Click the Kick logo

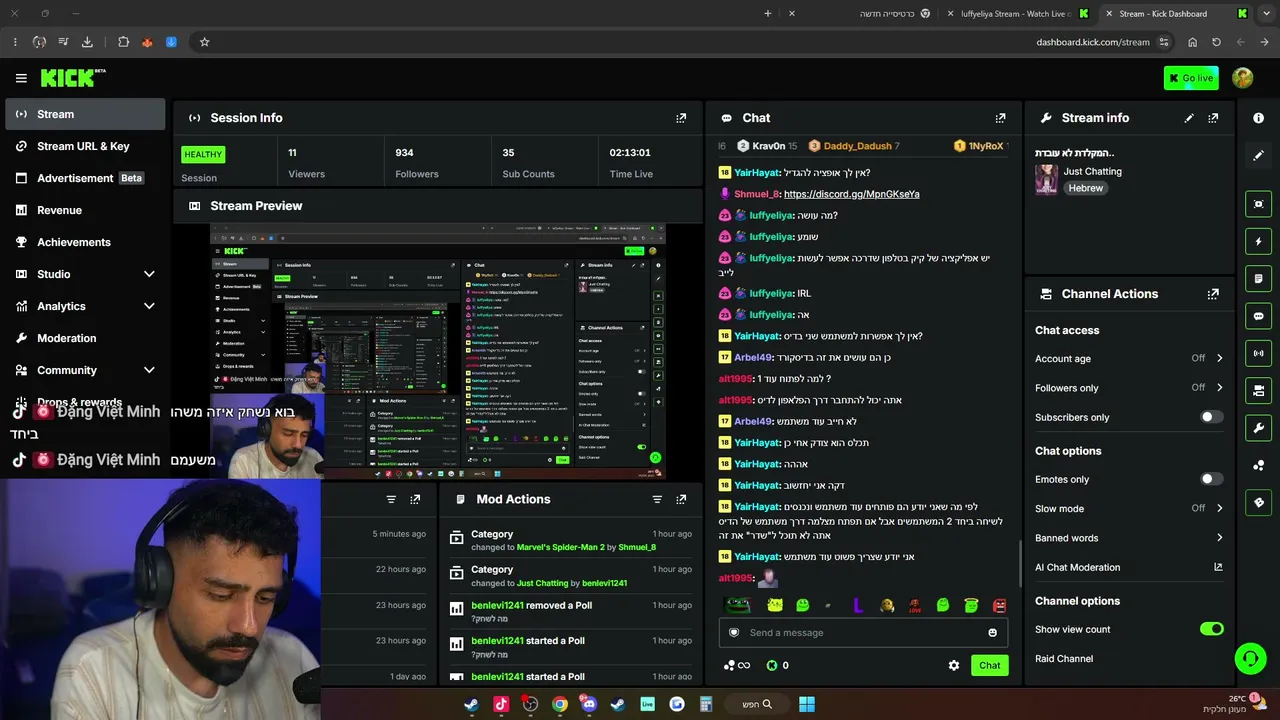(73, 78)
